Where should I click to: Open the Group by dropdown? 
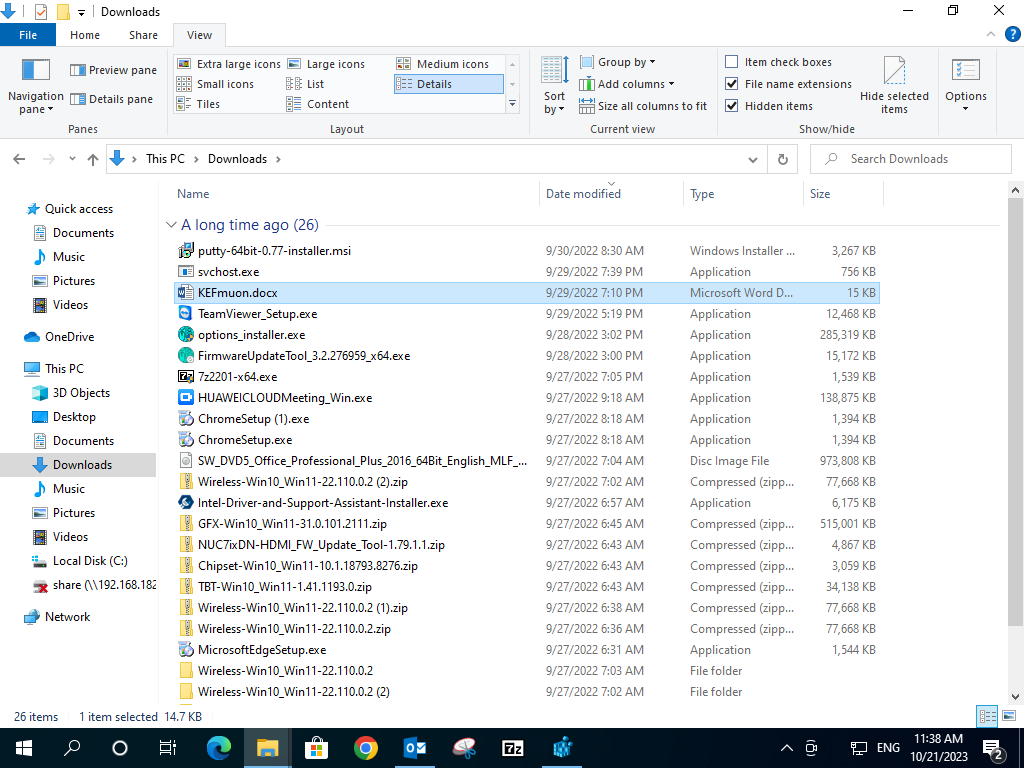627,62
